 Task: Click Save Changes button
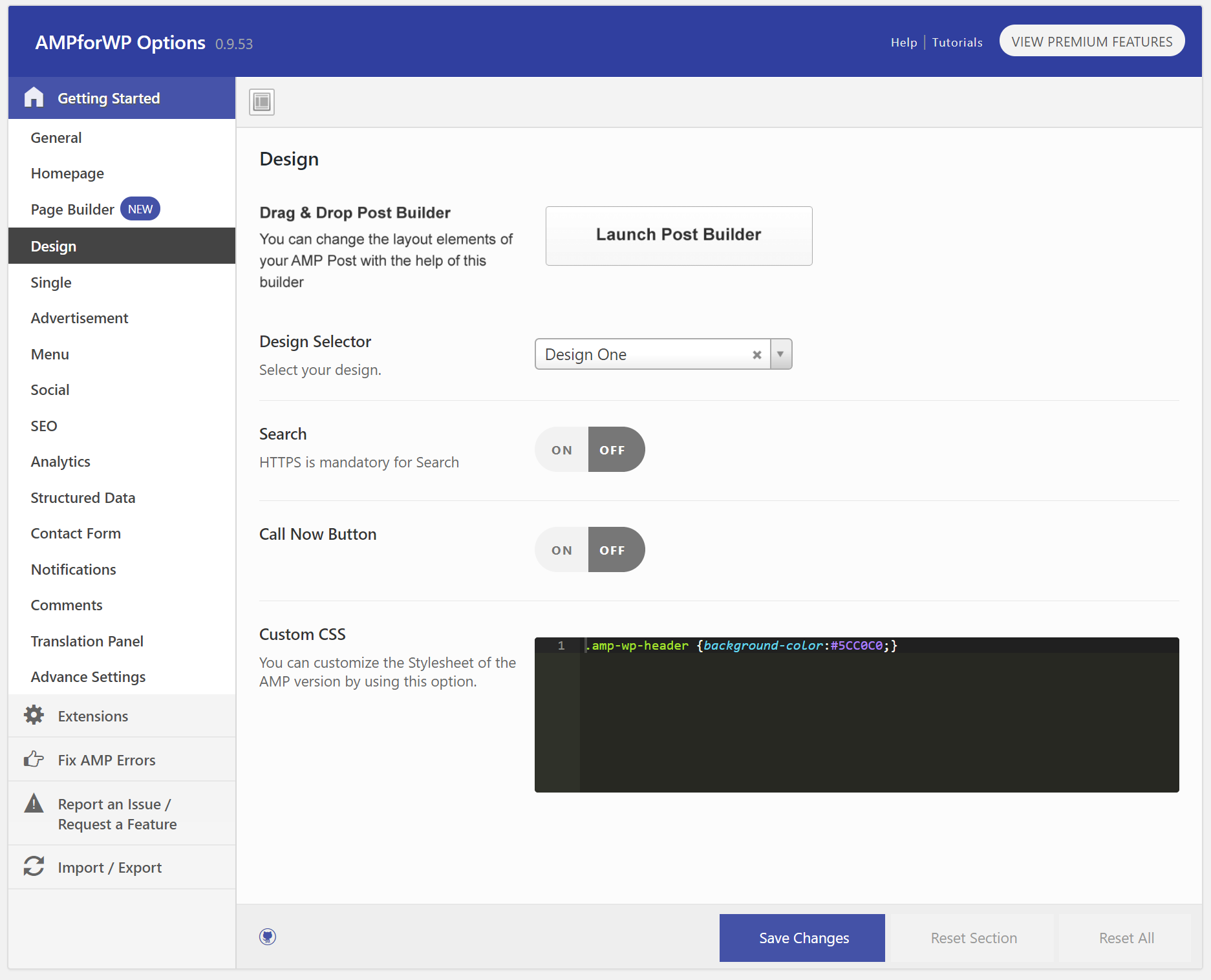click(x=802, y=938)
